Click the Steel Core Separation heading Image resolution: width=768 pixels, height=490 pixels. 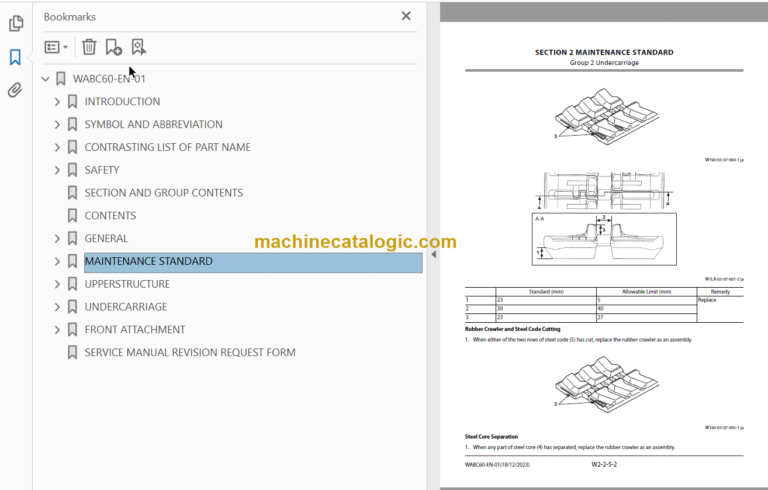click(491, 437)
